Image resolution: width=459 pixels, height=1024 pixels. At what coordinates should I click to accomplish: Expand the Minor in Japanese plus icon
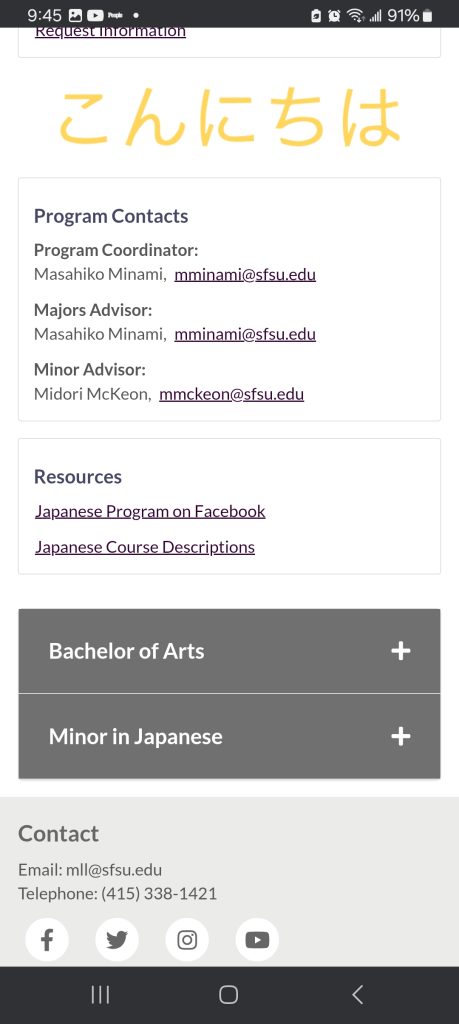pos(401,736)
